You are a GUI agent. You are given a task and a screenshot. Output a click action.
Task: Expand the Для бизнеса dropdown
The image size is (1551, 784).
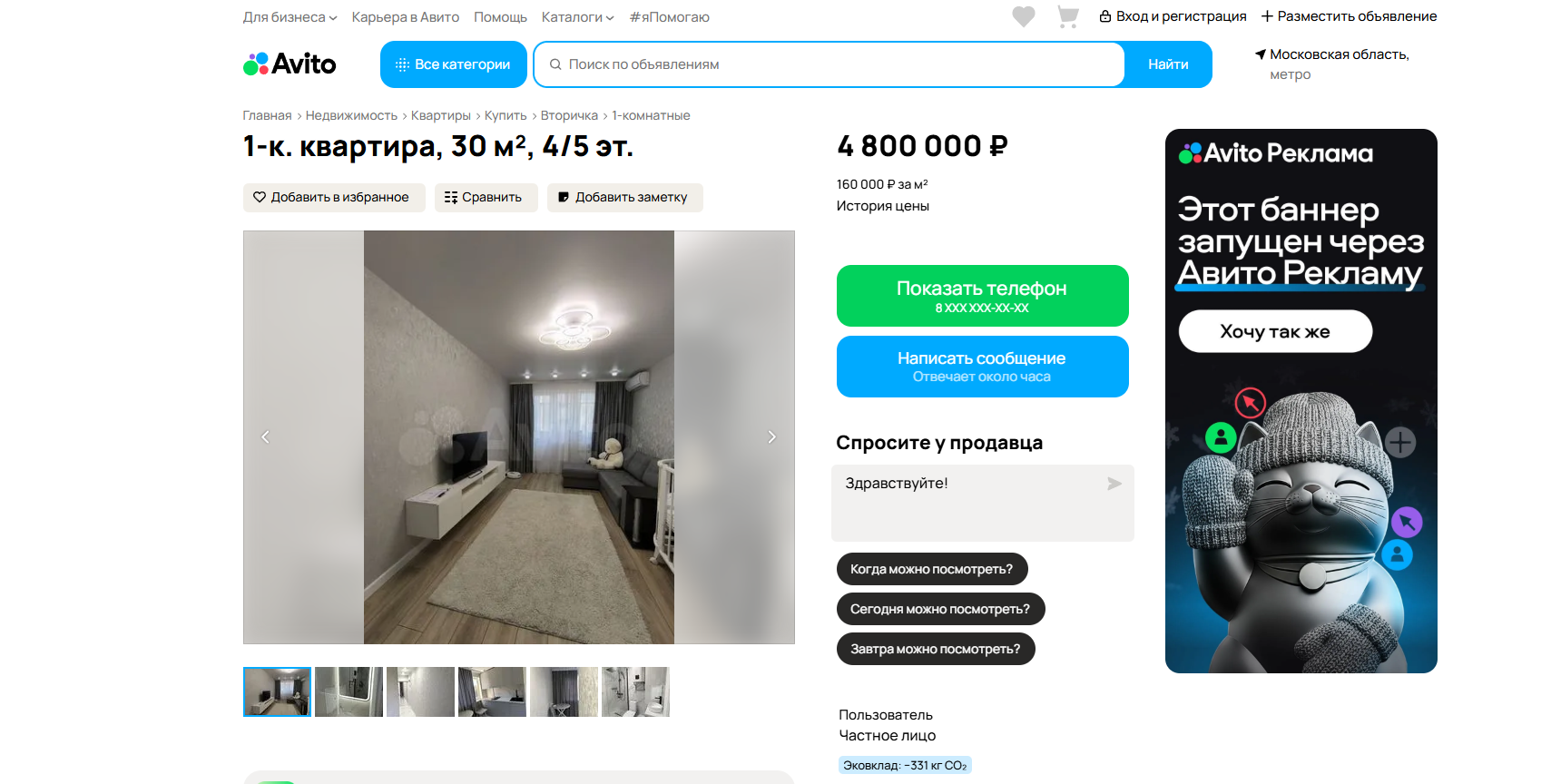[x=290, y=17]
